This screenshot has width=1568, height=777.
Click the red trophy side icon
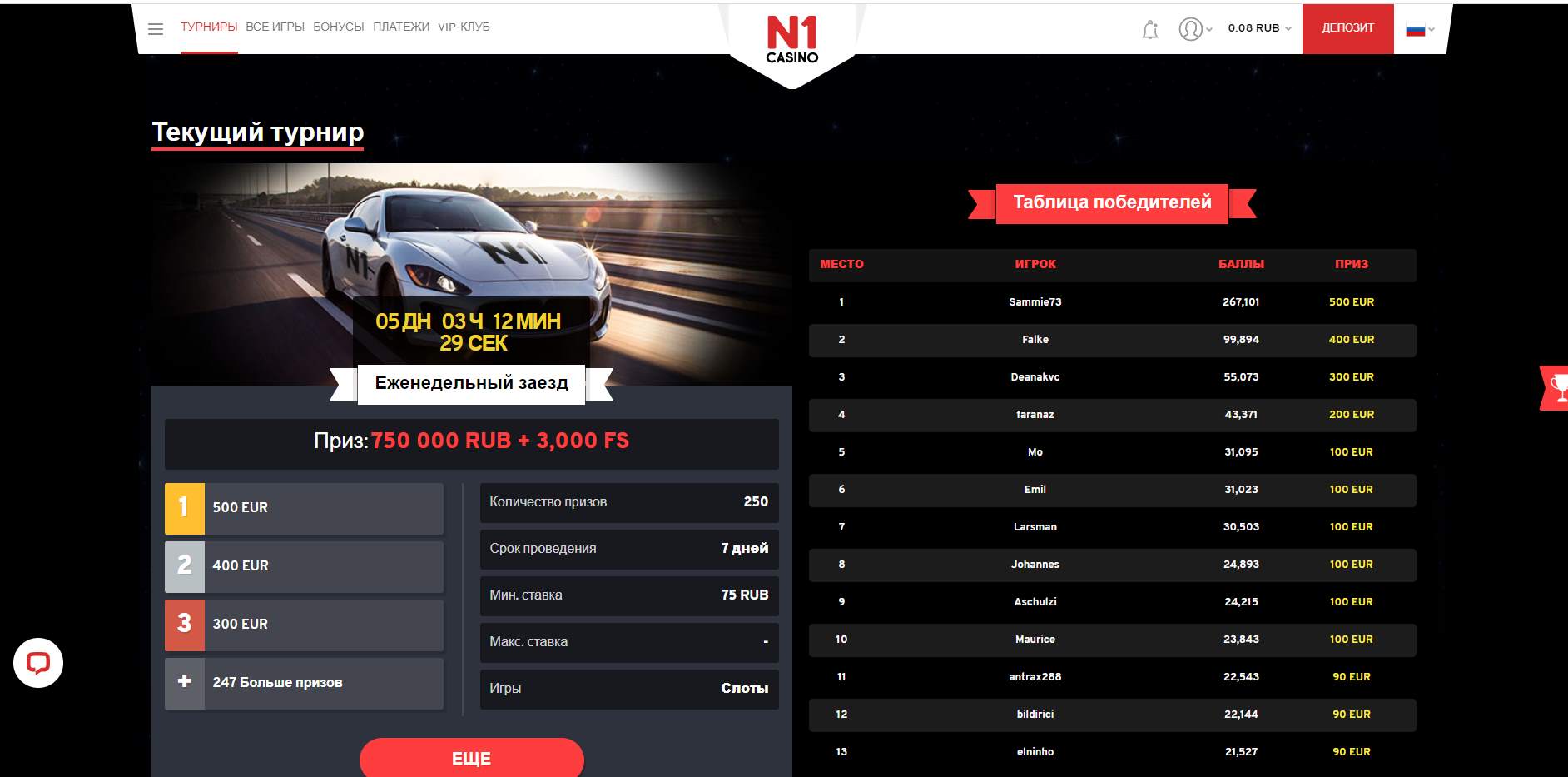point(1555,388)
